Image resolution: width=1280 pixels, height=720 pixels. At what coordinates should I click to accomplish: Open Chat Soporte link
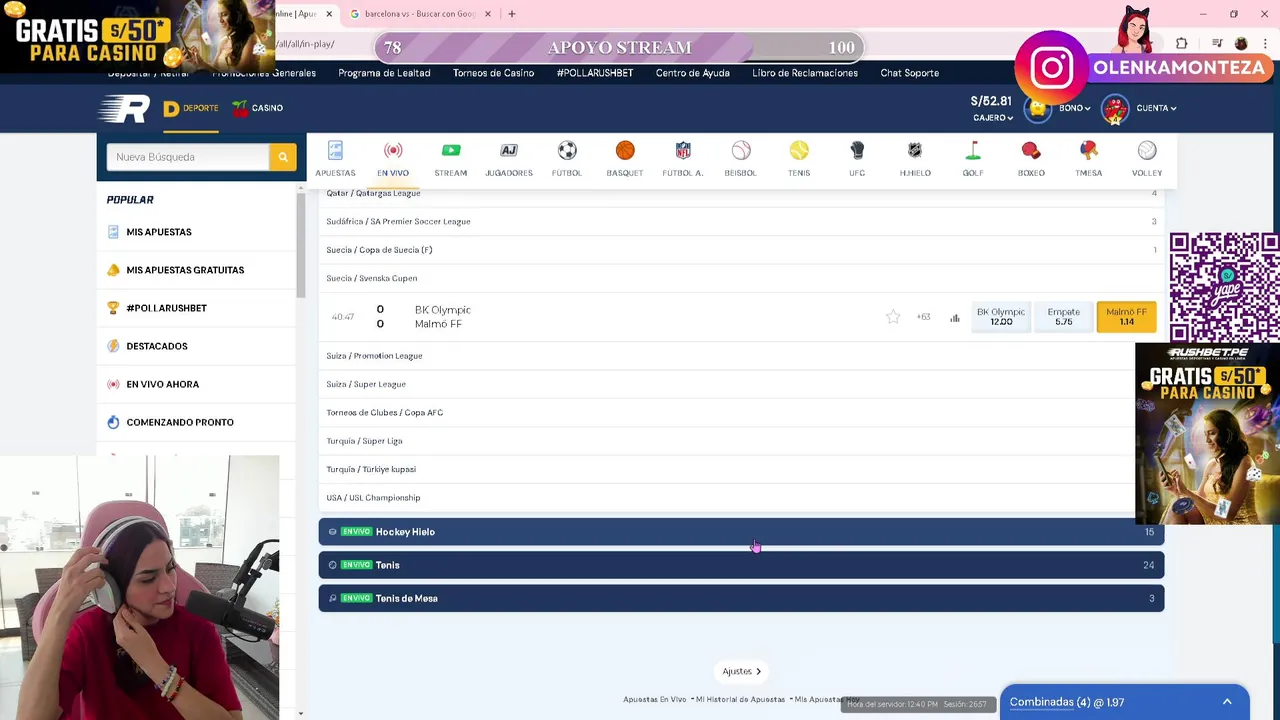[x=909, y=73]
